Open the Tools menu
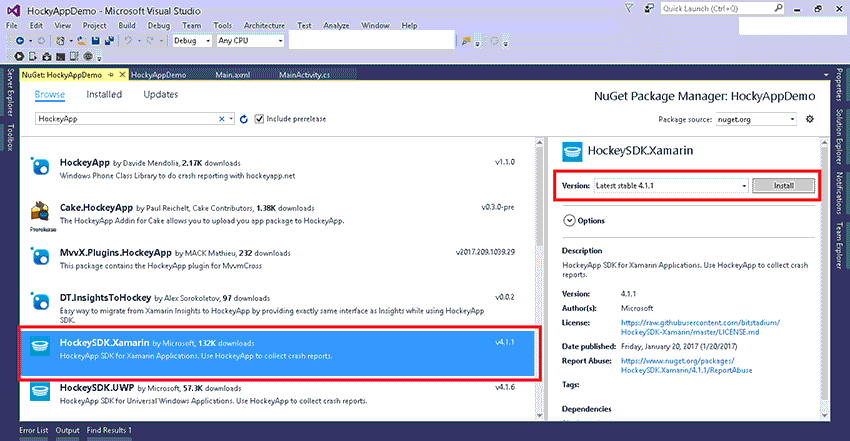Screen dimensions: 850x441 (x=222, y=25)
